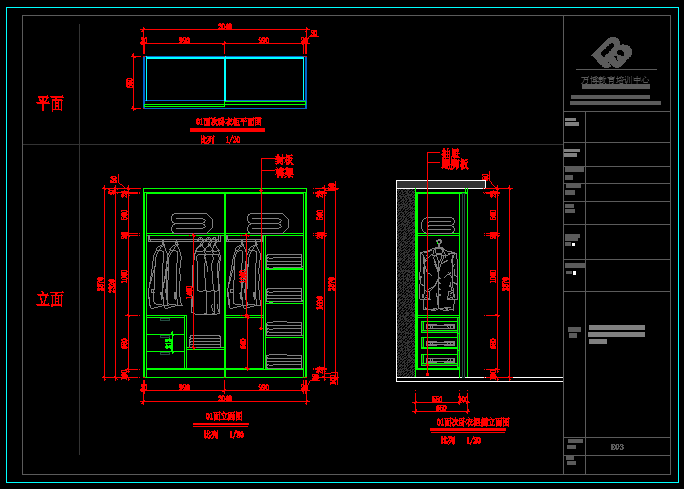The width and height of the screenshot is (684, 489).
Task: Select the hatched wall section in the side elevation
Action: pos(406,283)
